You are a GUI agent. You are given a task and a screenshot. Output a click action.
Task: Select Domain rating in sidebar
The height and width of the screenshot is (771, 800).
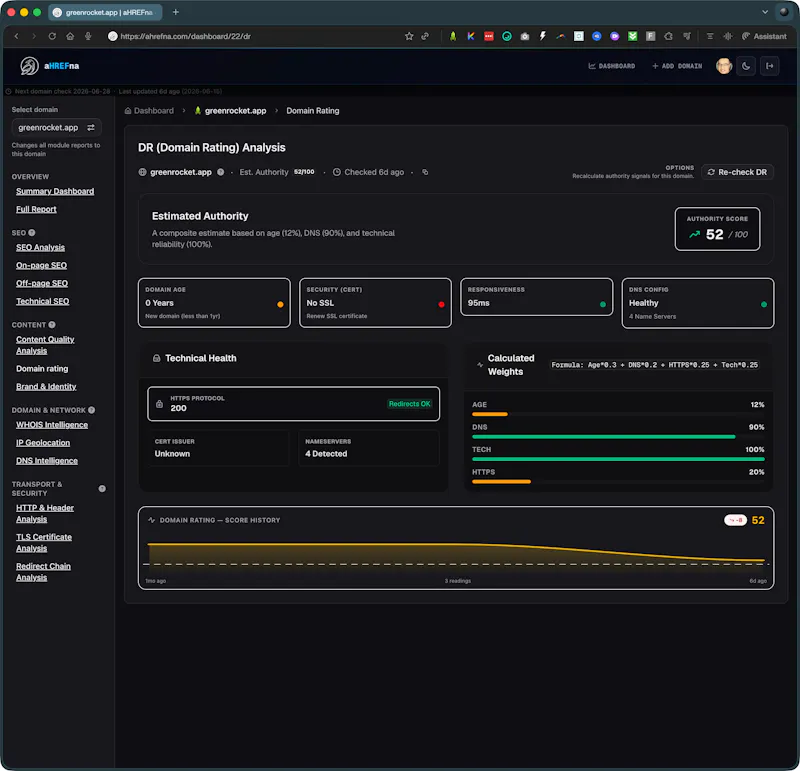click(42, 368)
